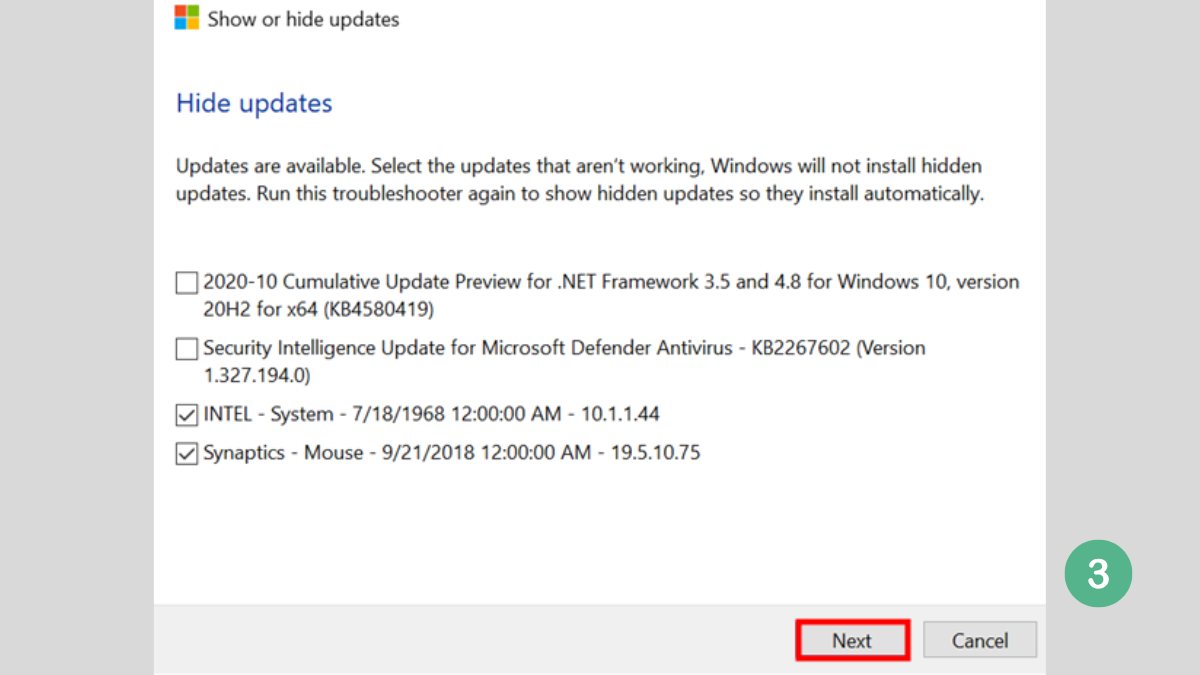Tick the Security Intelligence Update checkbox

[187, 349]
